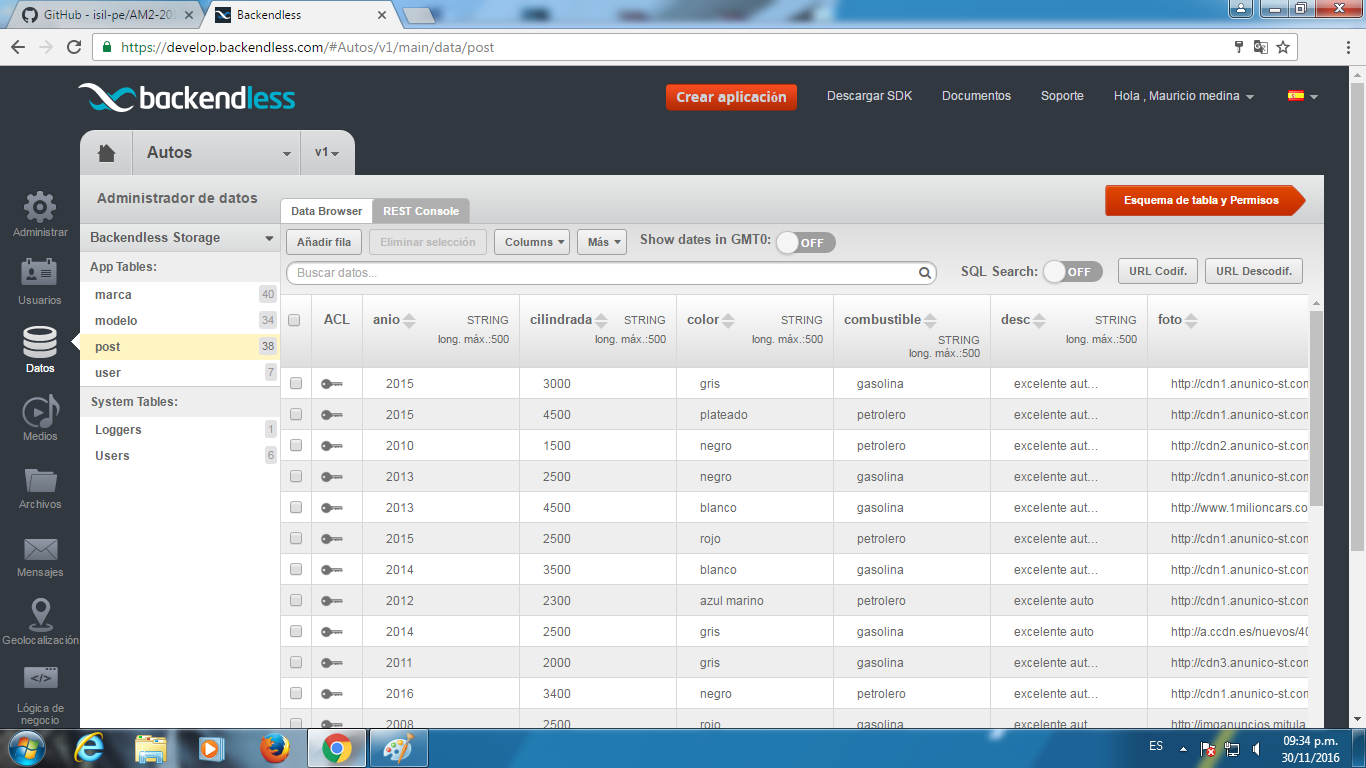Open the Administrar gear icon

40,207
